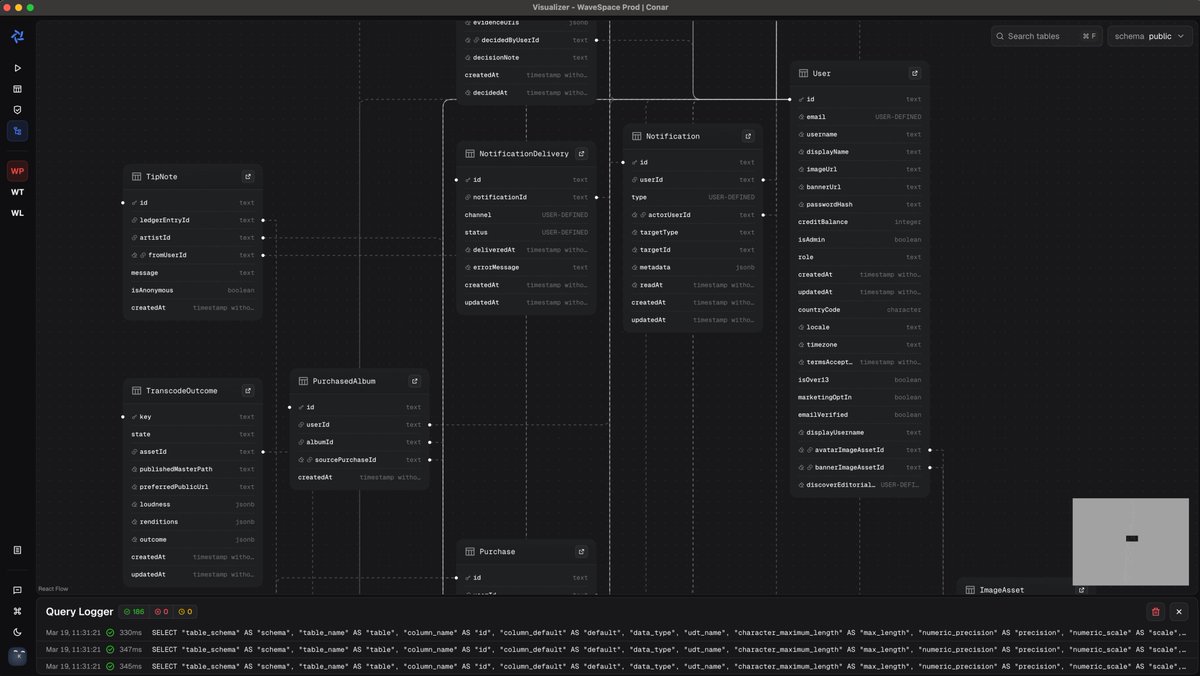Focus the Search tables field
Viewport: 1200px width, 676px height.
[x=1047, y=36]
